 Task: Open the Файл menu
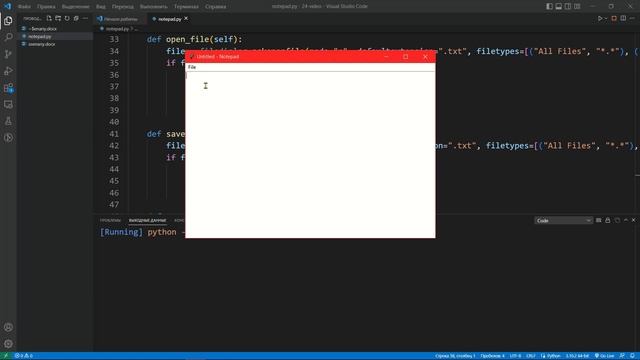point(24,7)
